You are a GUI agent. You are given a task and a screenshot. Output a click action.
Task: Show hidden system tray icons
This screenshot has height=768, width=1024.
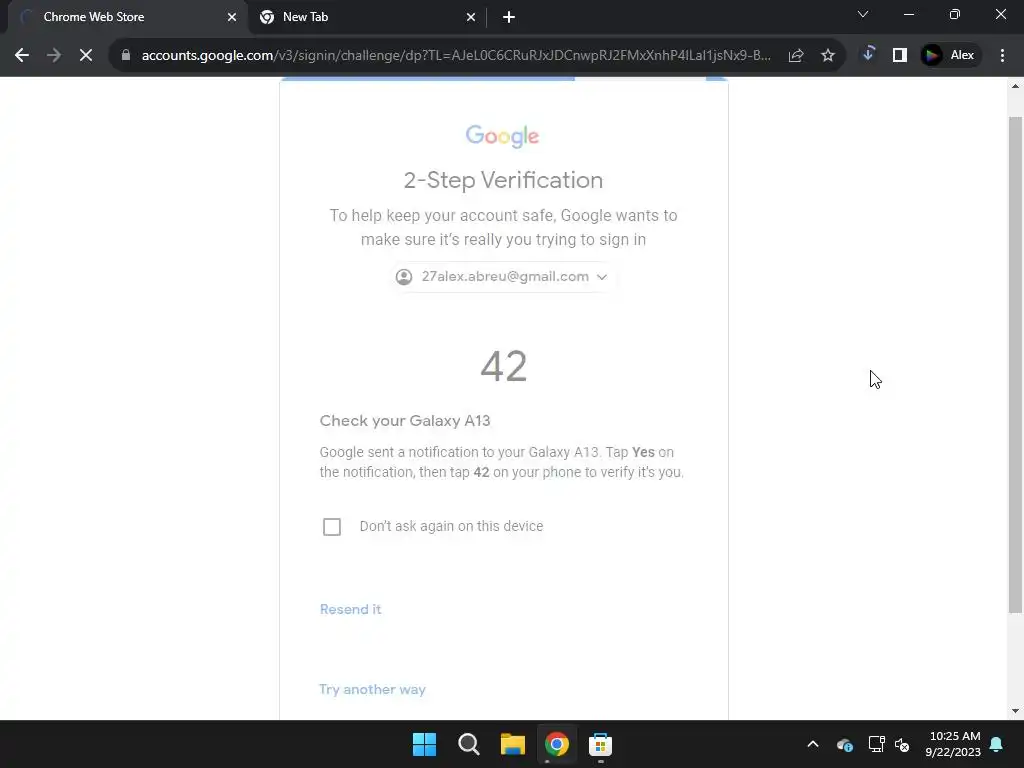(x=813, y=744)
